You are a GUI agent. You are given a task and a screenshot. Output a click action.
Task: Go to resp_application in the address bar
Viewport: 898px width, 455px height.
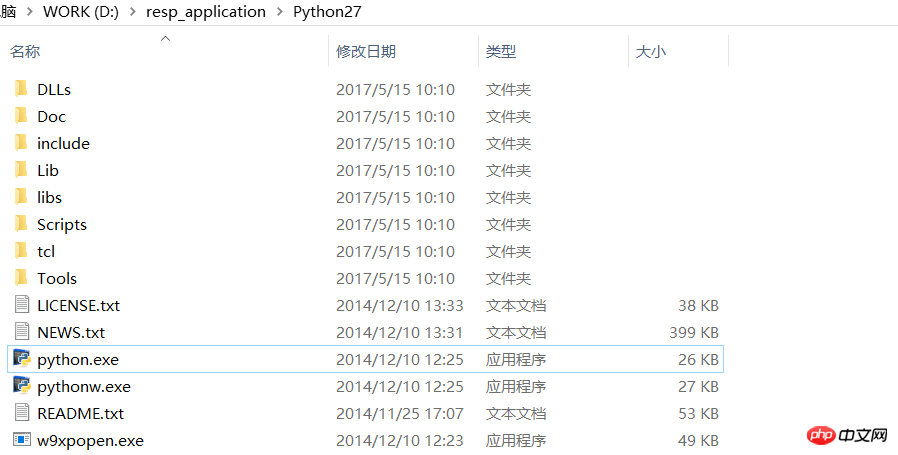tap(206, 11)
